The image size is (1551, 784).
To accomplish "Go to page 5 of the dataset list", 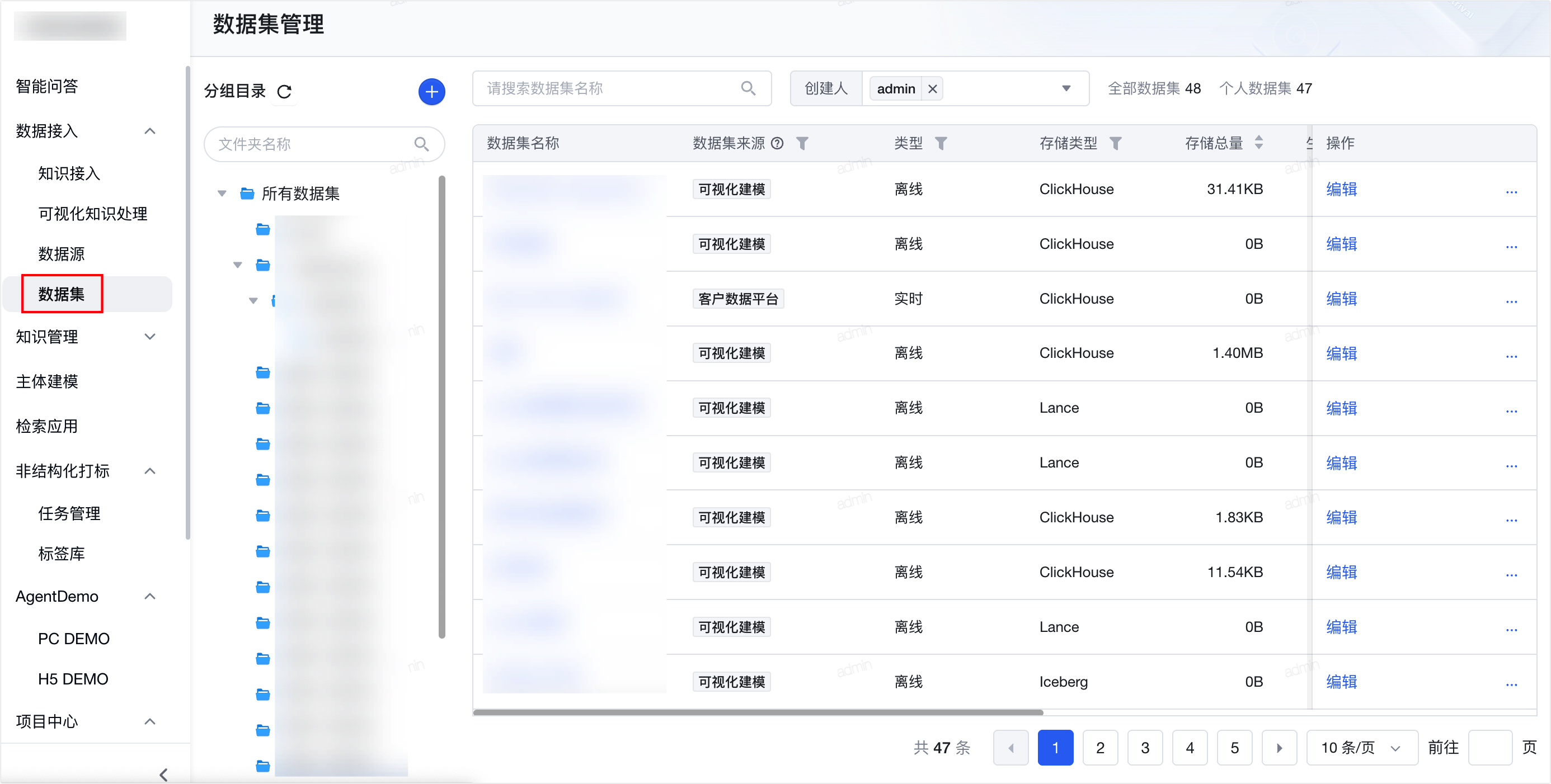I will tap(1234, 748).
